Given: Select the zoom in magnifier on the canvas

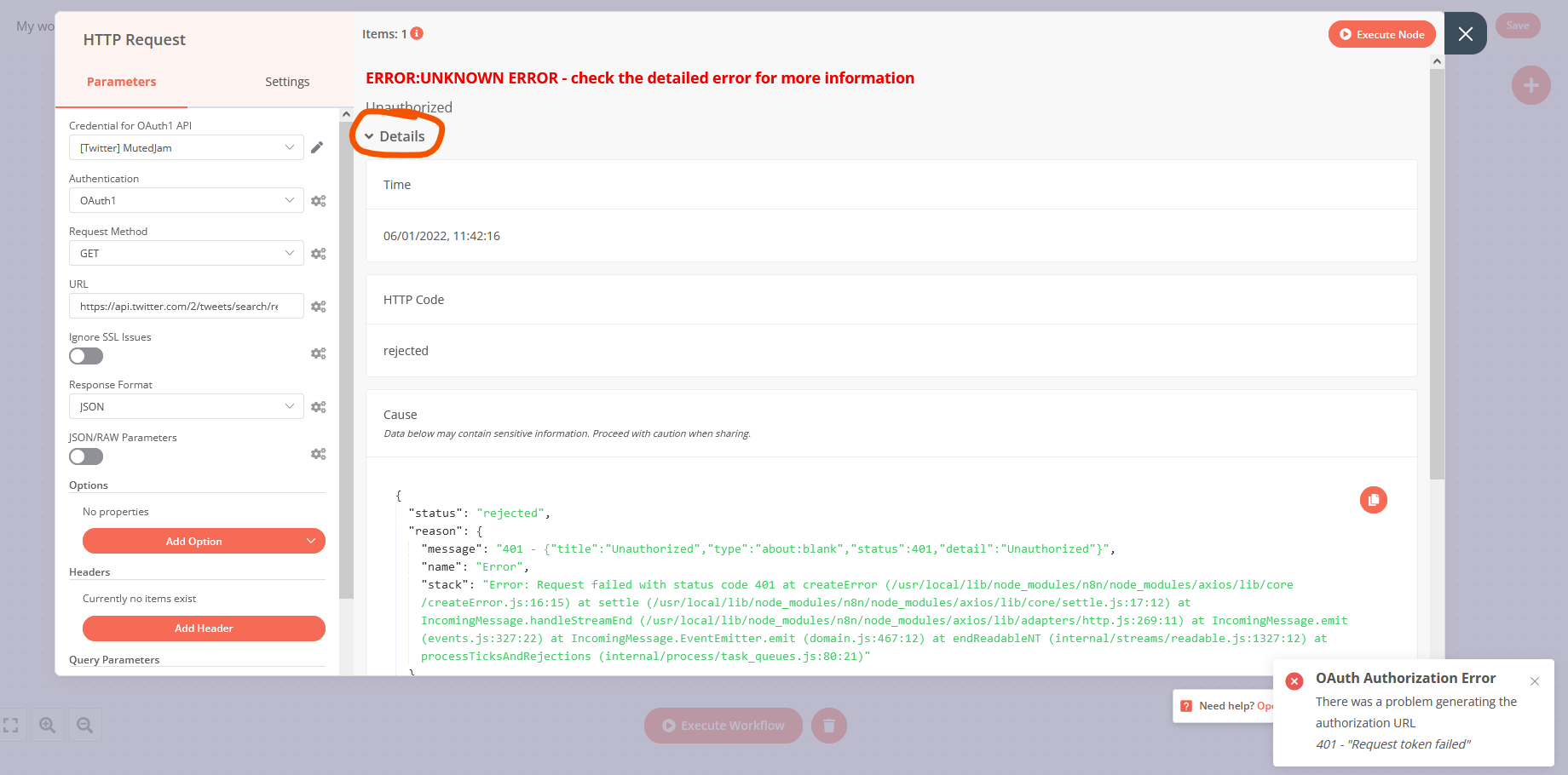Looking at the screenshot, I should coord(48,724).
